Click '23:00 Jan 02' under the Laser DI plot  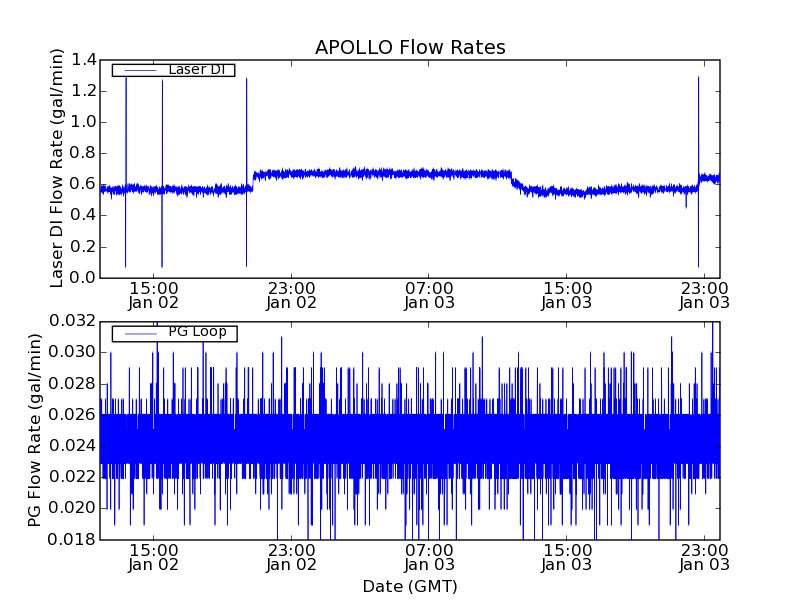291,296
